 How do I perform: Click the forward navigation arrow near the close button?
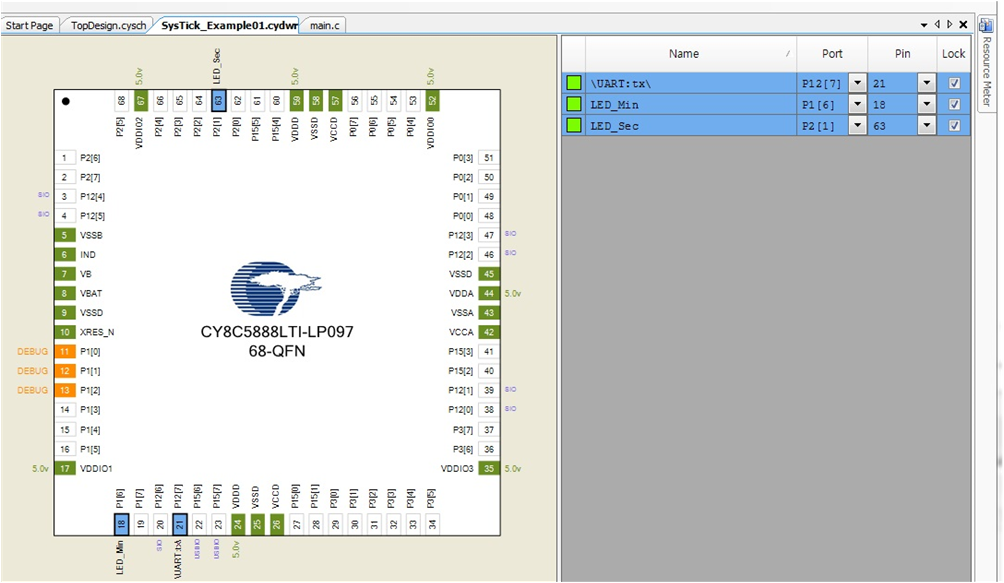pyautogui.click(x=948, y=23)
